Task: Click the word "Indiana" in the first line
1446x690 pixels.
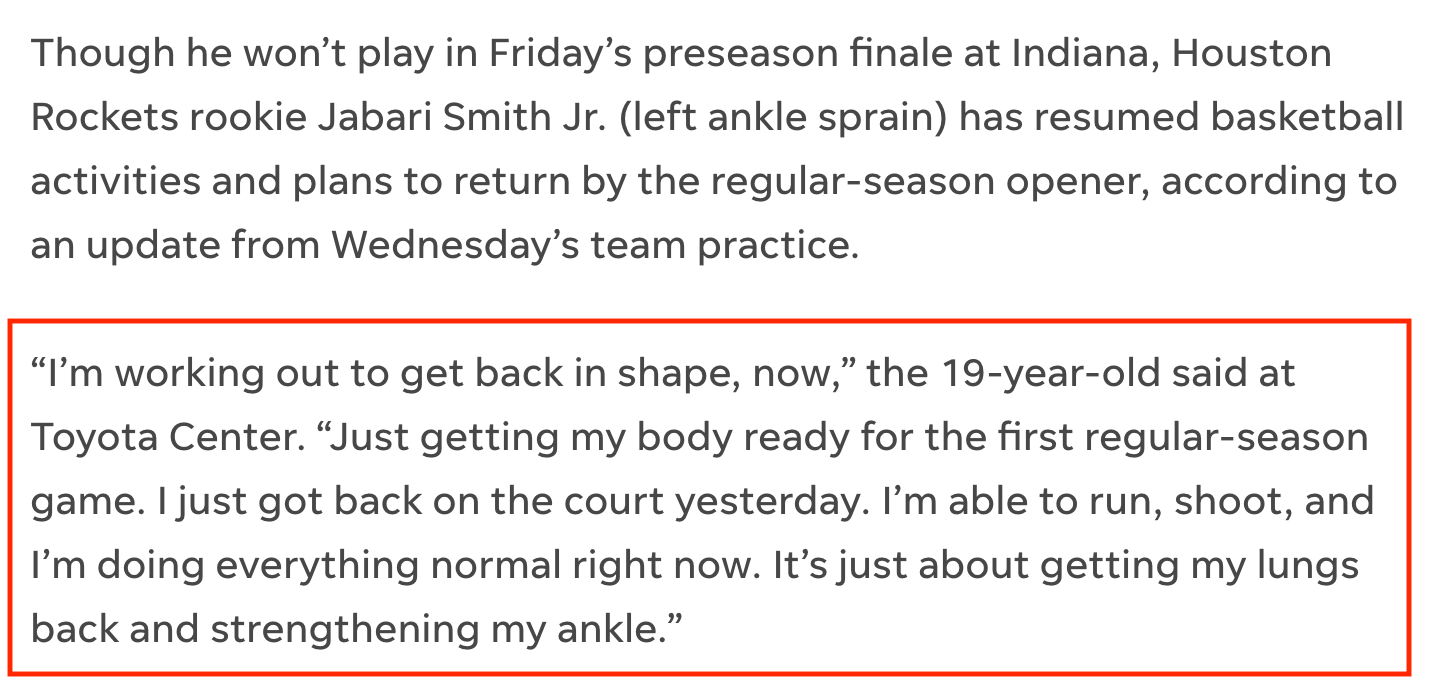Action: coord(1084,53)
